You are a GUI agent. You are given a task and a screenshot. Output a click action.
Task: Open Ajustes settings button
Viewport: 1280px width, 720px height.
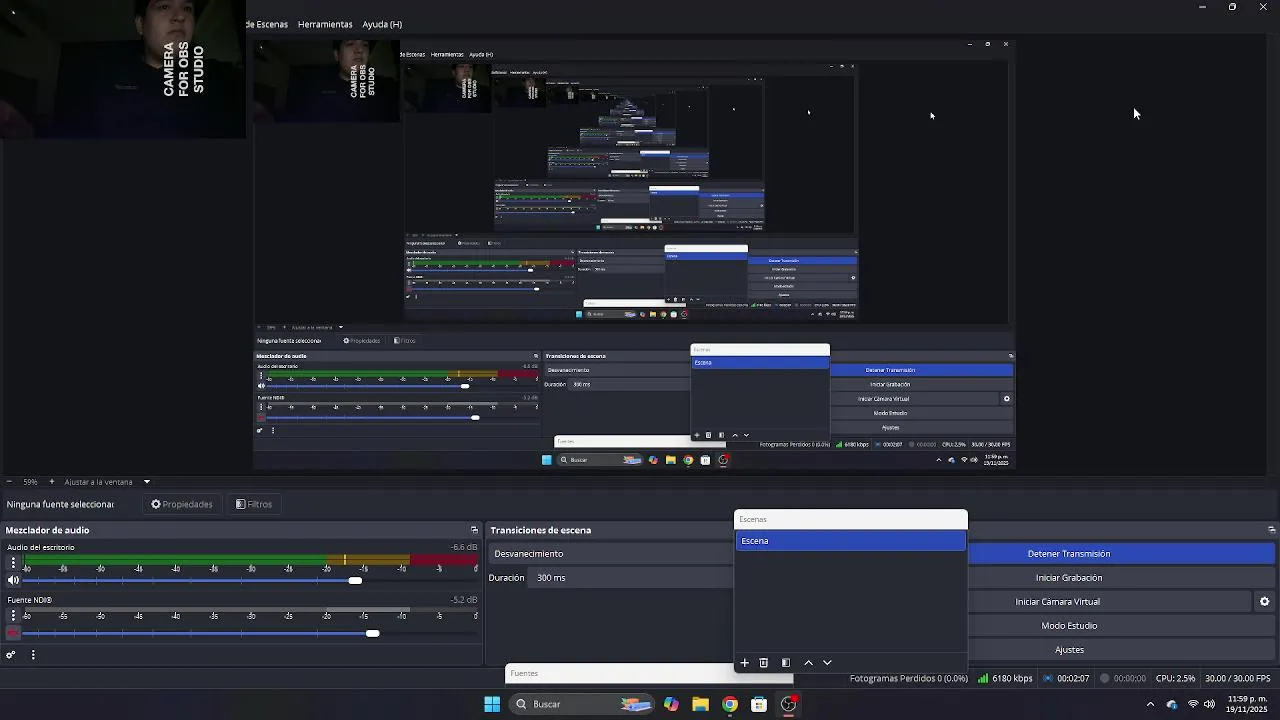point(1069,650)
